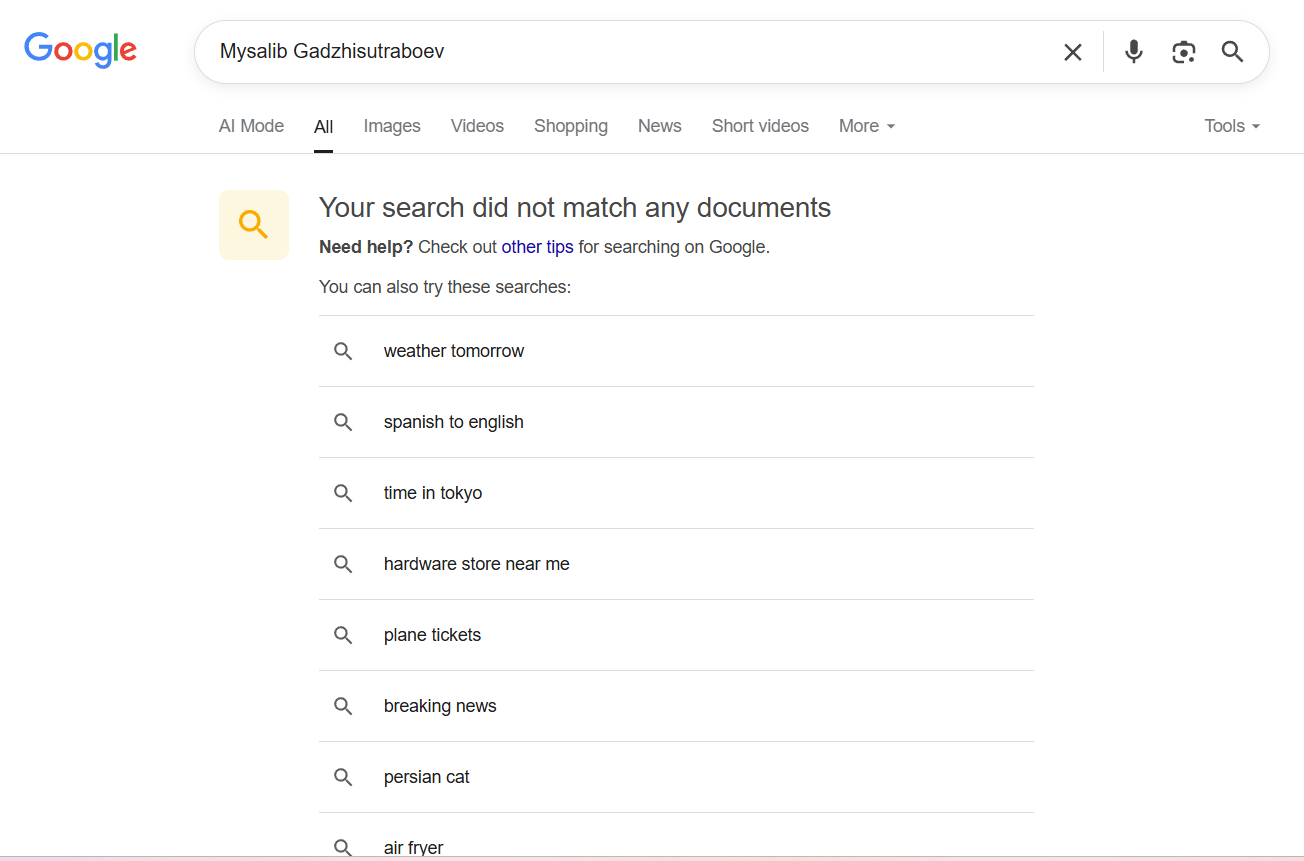The height and width of the screenshot is (861, 1304).
Task: Search the plane tickets suggestion
Action: 676,635
